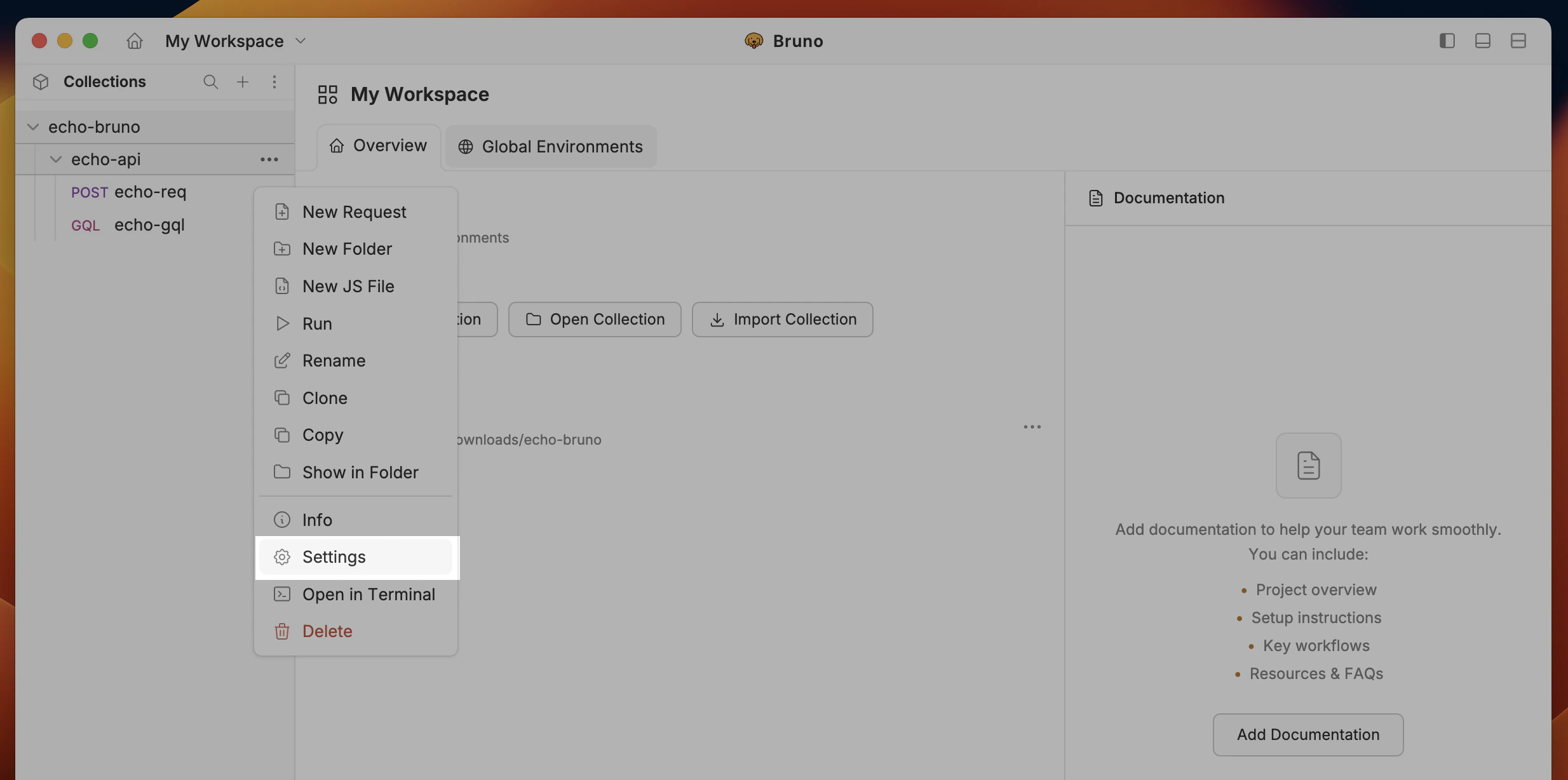Click the Bruno dog logo

754,41
